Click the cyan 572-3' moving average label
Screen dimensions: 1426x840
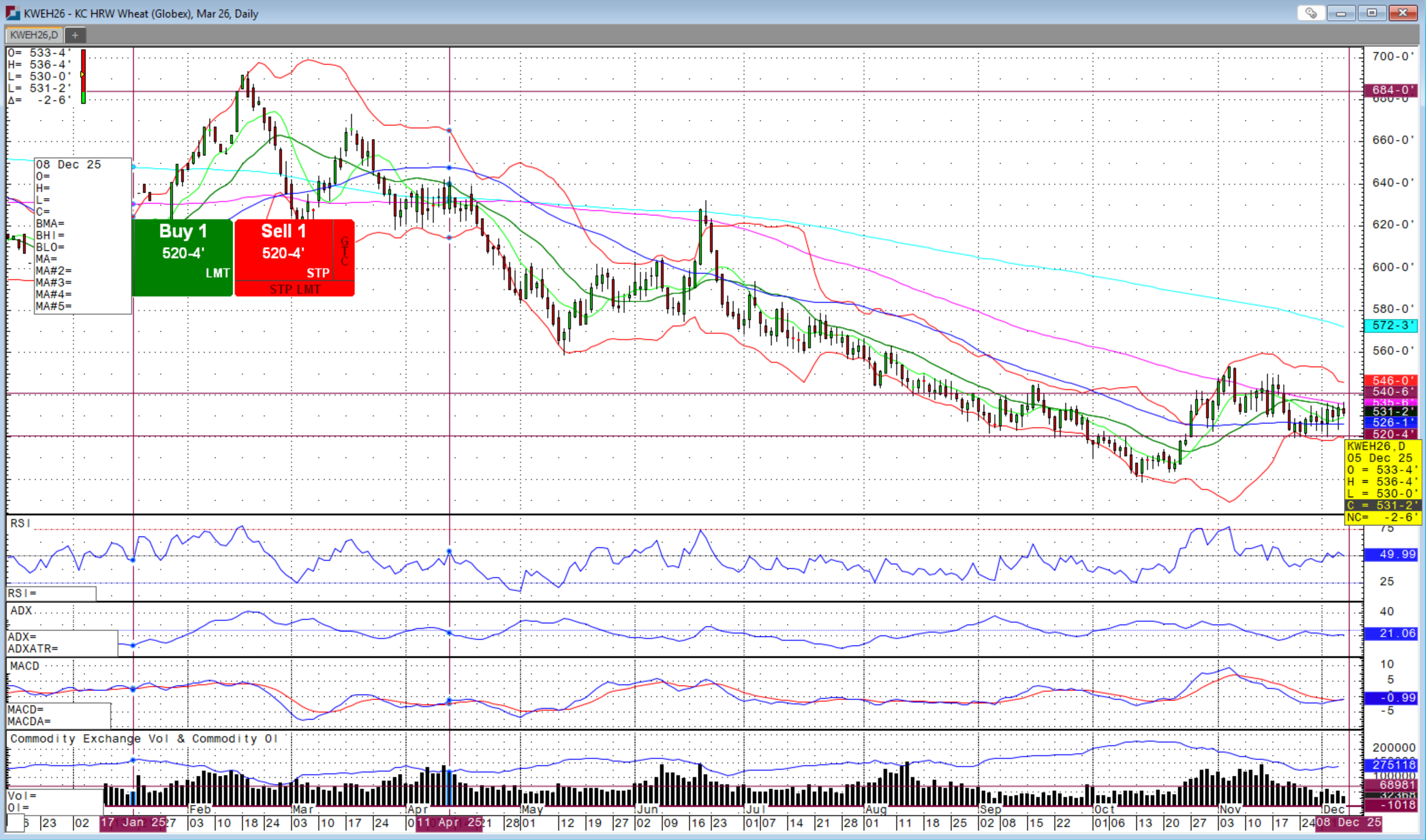pos(1391,326)
